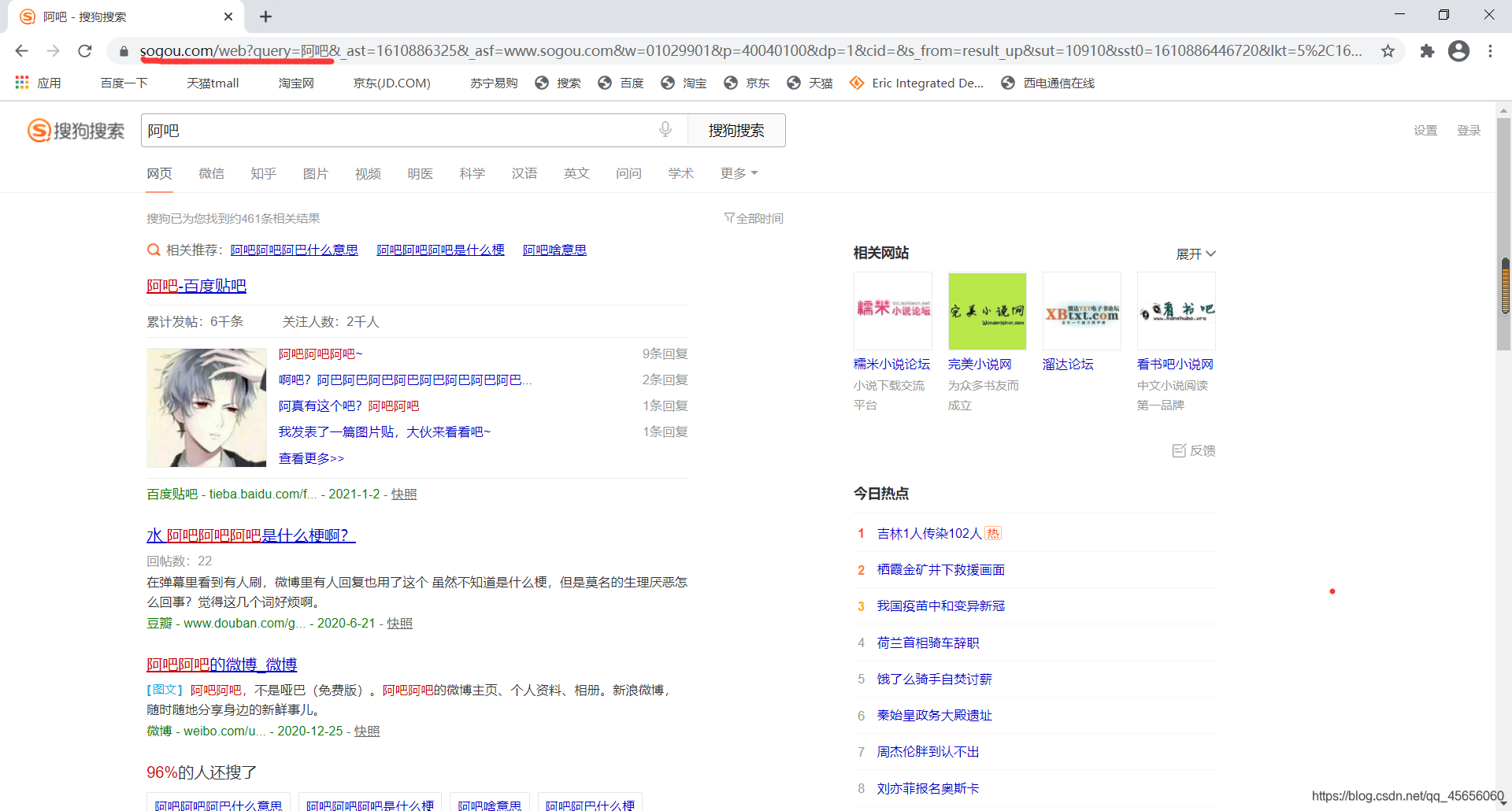Switch to the 图片 search tab
This screenshot has width=1512, height=811.
coord(316,173)
